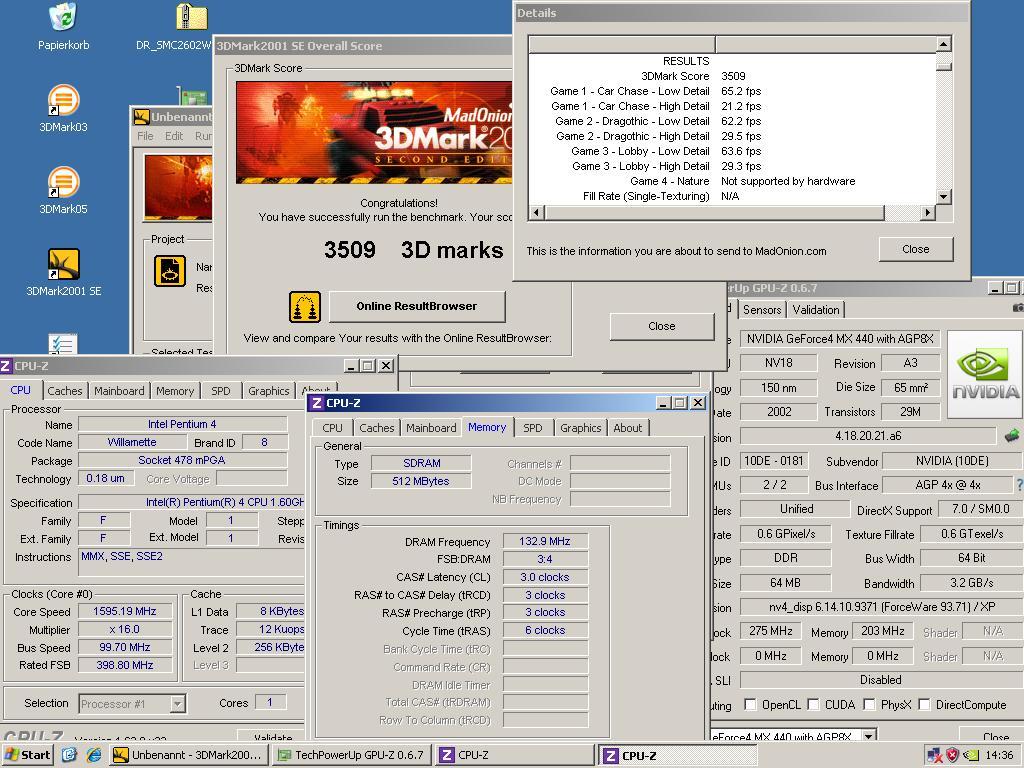Screen dimensions: 1024x768
Task: Toggle the PhysX checkbox
Action: [869, 704]
